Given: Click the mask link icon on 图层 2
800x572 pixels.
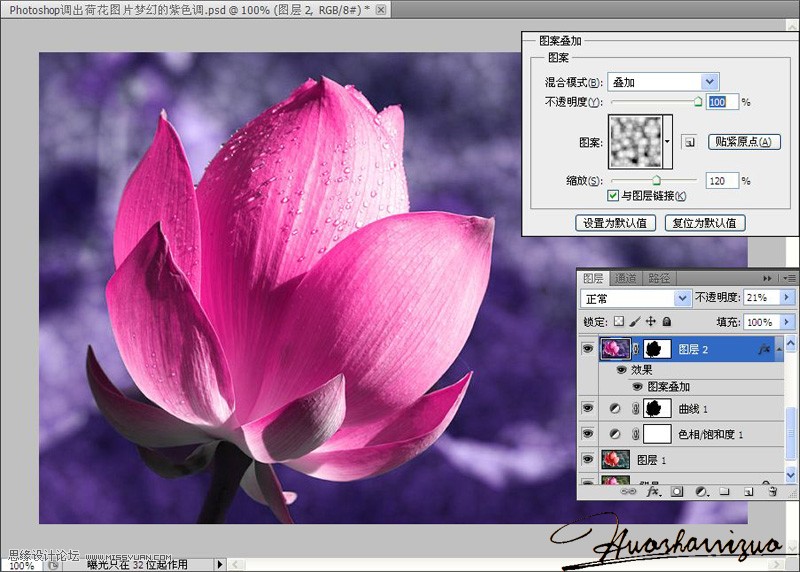Looking at the screenshot, I should pos(636,349).
